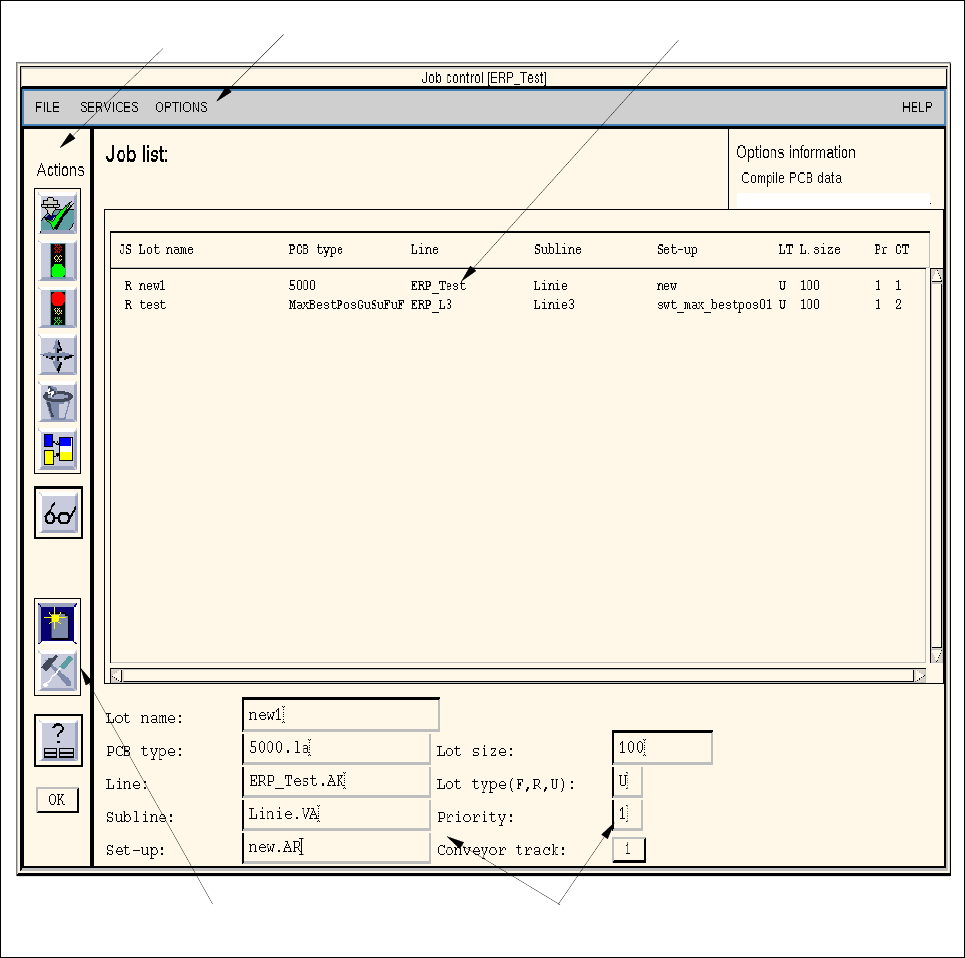Click the Lot size input field
The image size is (965, 958).
(x=662, y=748)
